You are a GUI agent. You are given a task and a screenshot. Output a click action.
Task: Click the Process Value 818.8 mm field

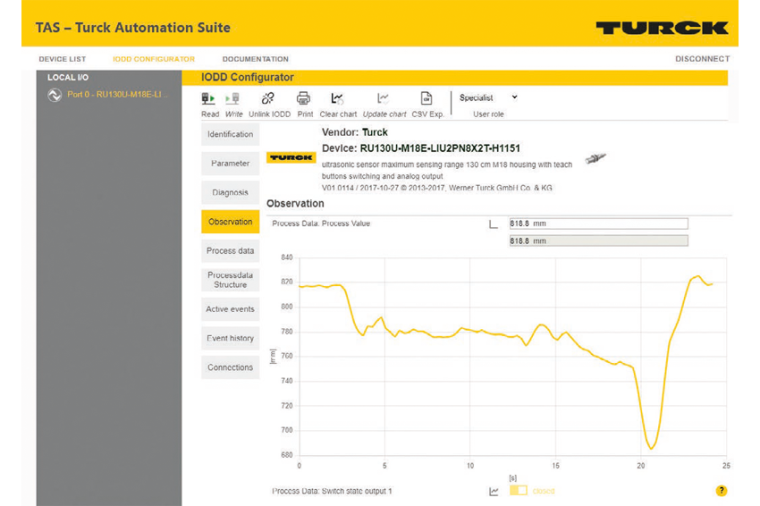point(598,224)
